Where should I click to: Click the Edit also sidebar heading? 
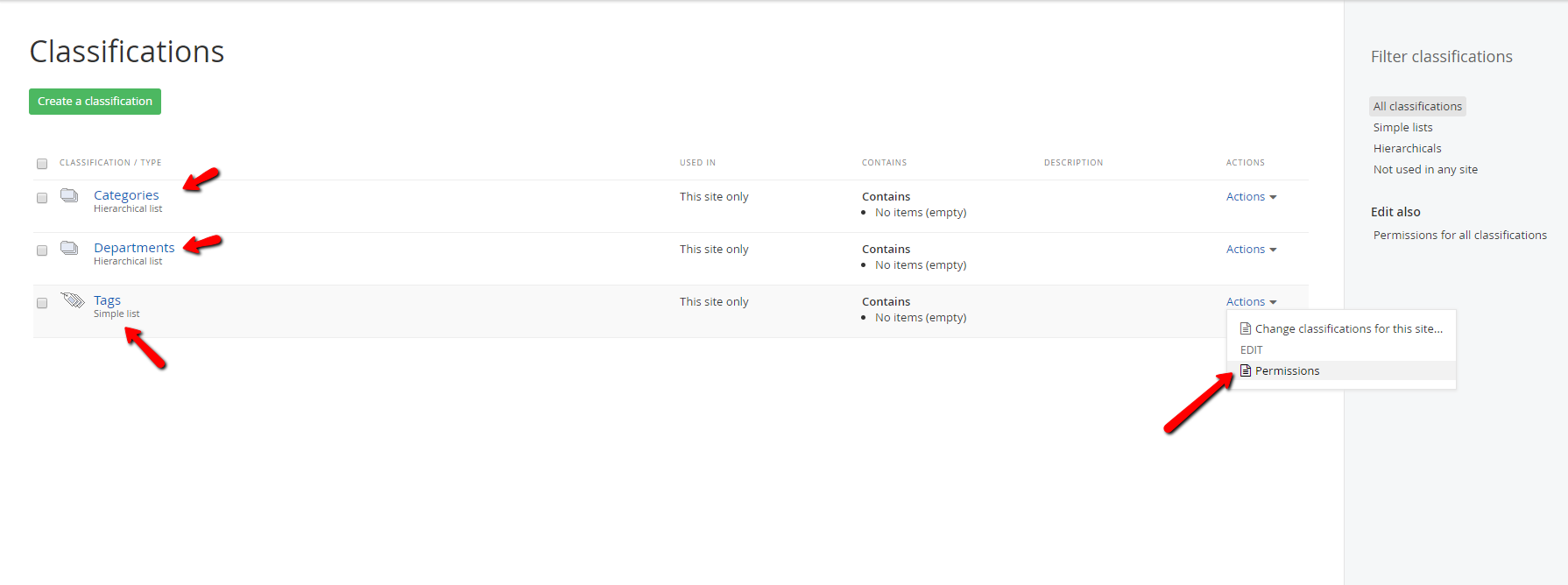click(1395, 212)
